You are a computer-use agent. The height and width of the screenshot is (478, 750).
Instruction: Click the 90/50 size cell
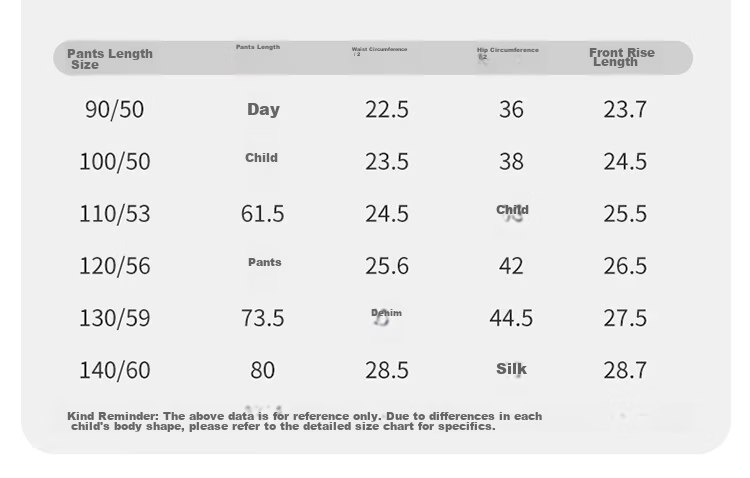pyautogui.click(x=114, y=110)
